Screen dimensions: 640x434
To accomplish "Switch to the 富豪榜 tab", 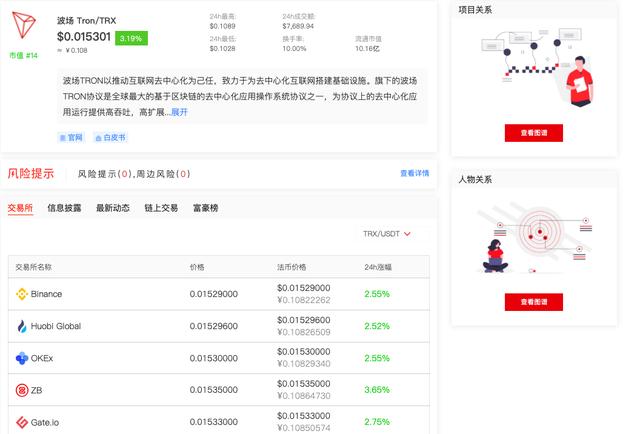I will point(205,208).
